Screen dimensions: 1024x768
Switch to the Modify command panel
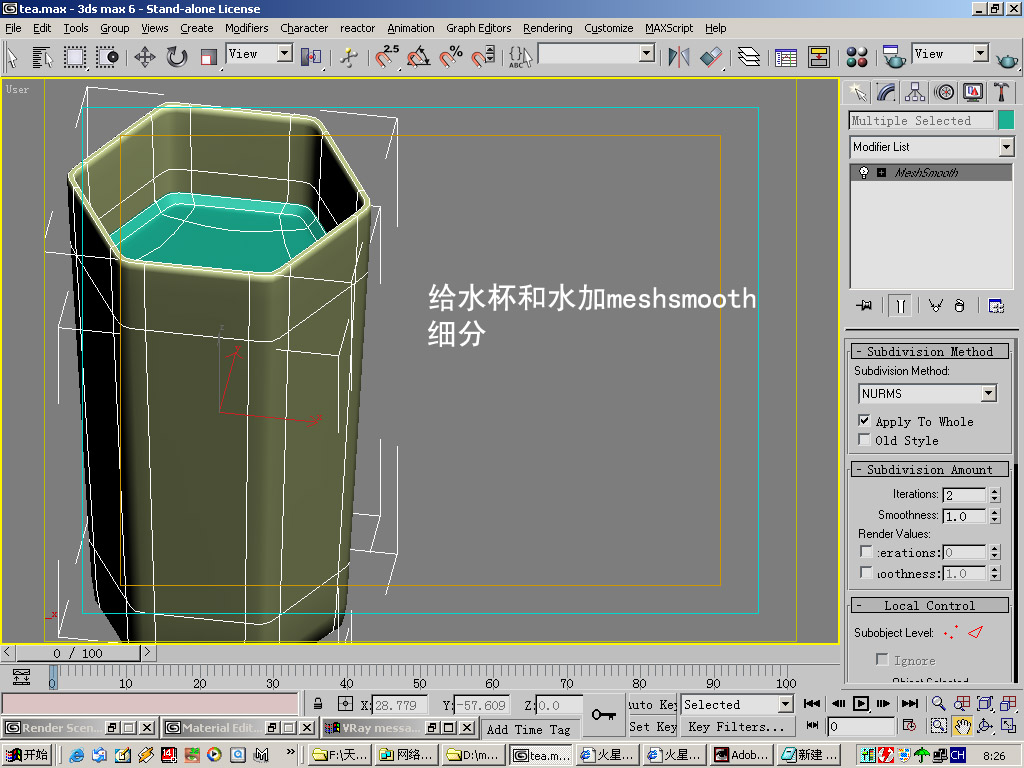886,92
